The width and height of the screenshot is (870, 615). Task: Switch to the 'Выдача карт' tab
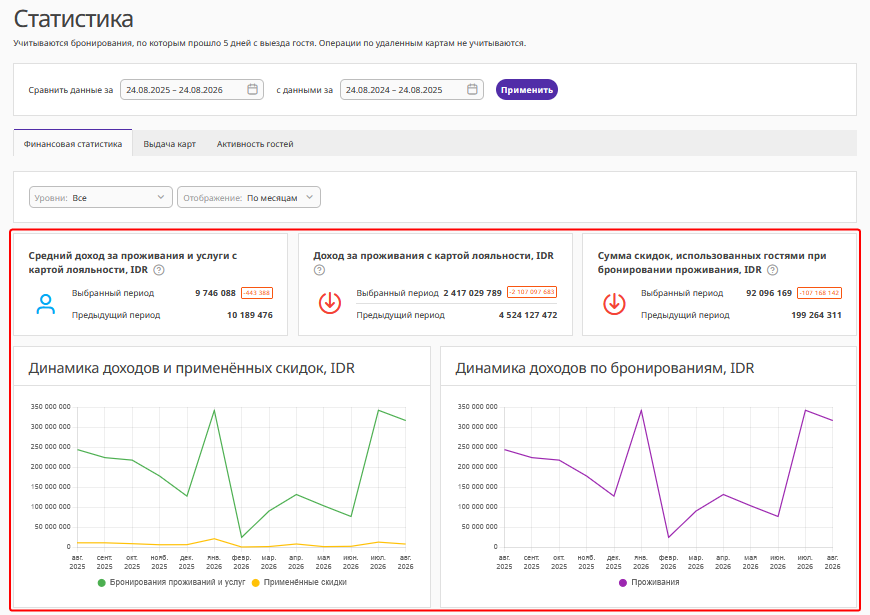[x=169, y=144]
